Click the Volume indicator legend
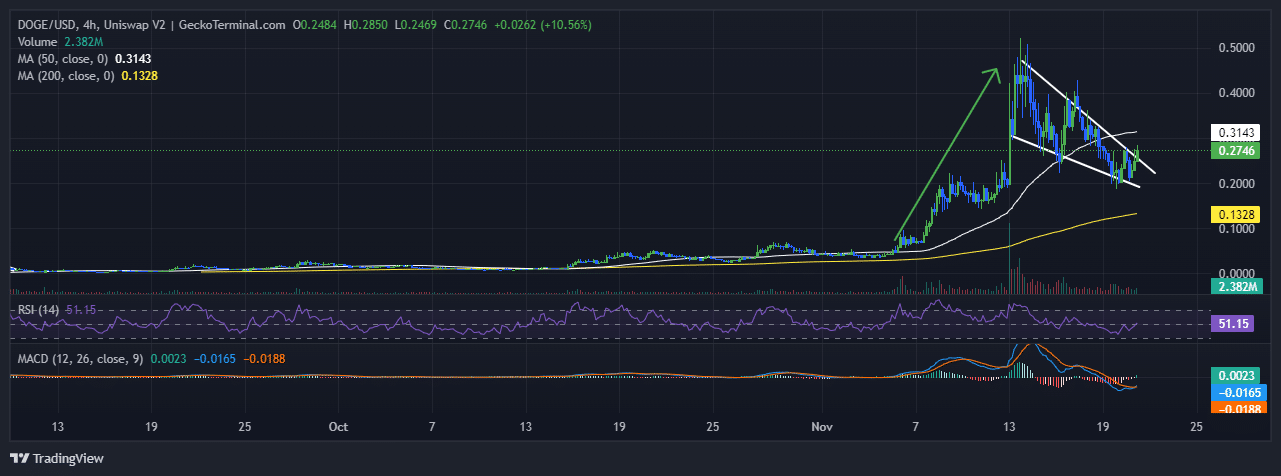This screenshot has width=1281, height=476. click(x=39, y=42)
